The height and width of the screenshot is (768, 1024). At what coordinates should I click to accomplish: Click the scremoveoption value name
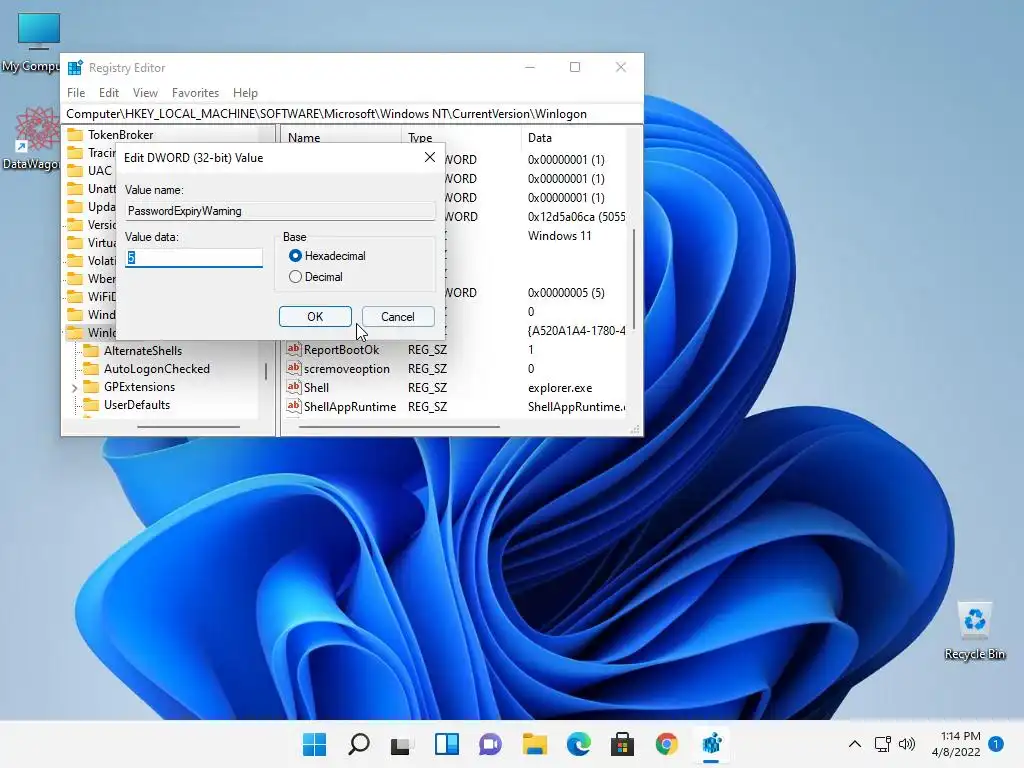pyautogui.click(x=347, y=369)
